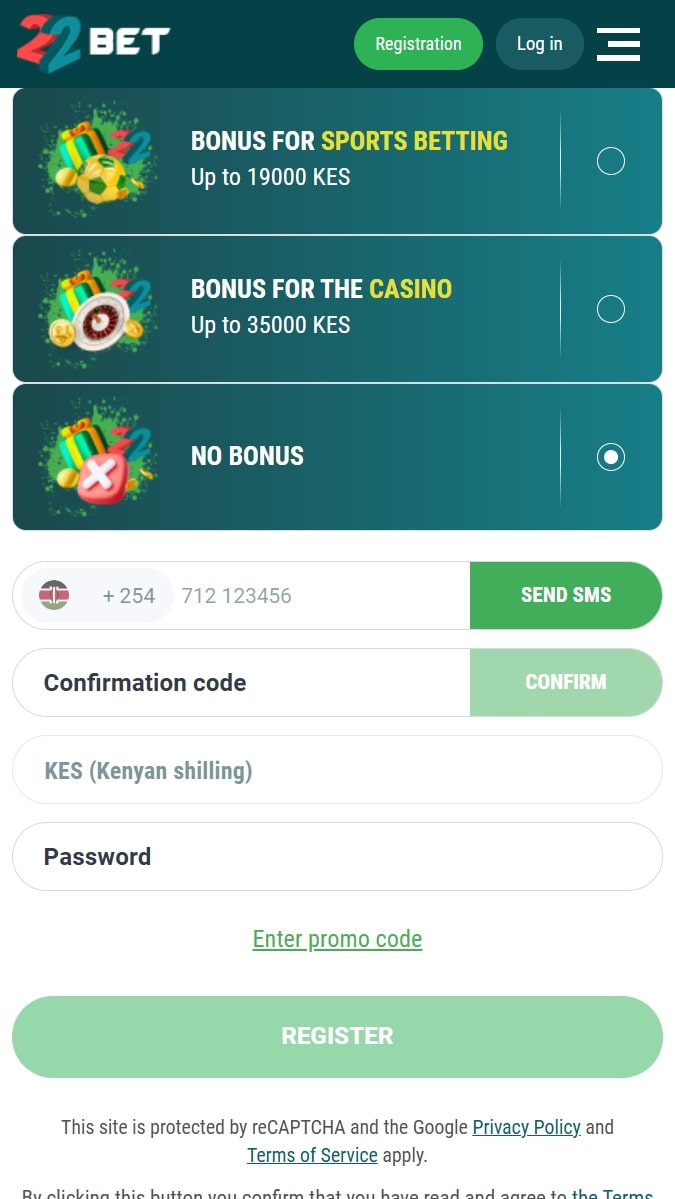
Task: Select the sports betting bonus radio button
Action: pyautogui.click(x=611, y=161)
